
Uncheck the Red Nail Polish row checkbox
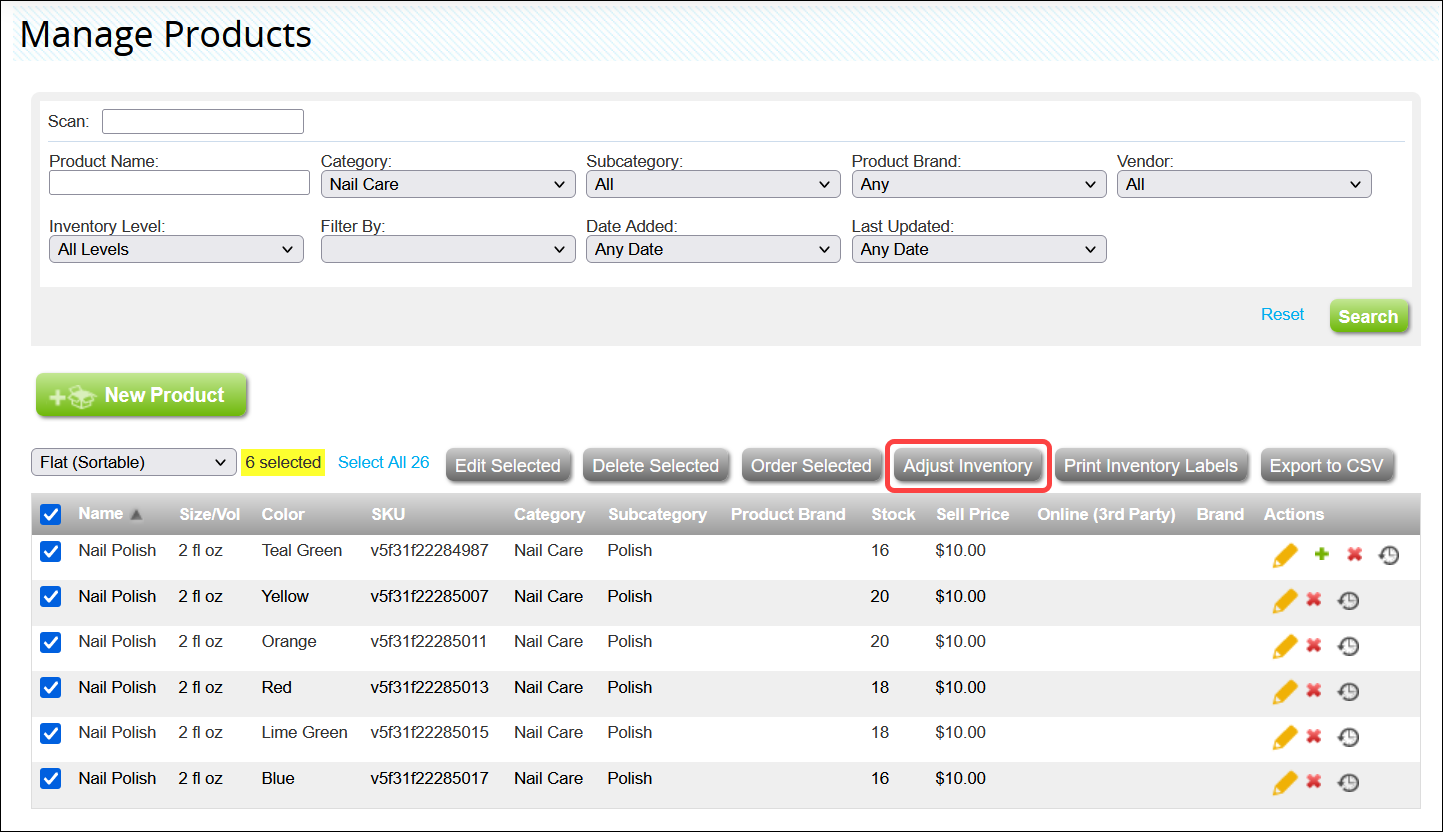pos(50,687)
